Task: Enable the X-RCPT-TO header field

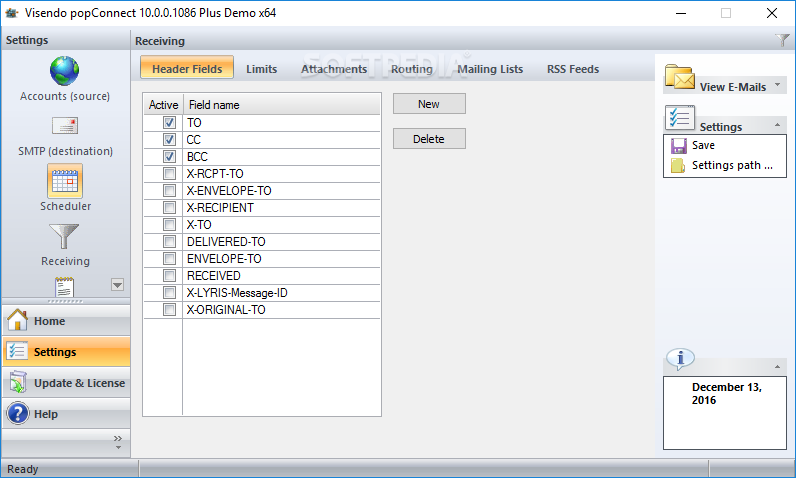Action: [x=169, y=174]
